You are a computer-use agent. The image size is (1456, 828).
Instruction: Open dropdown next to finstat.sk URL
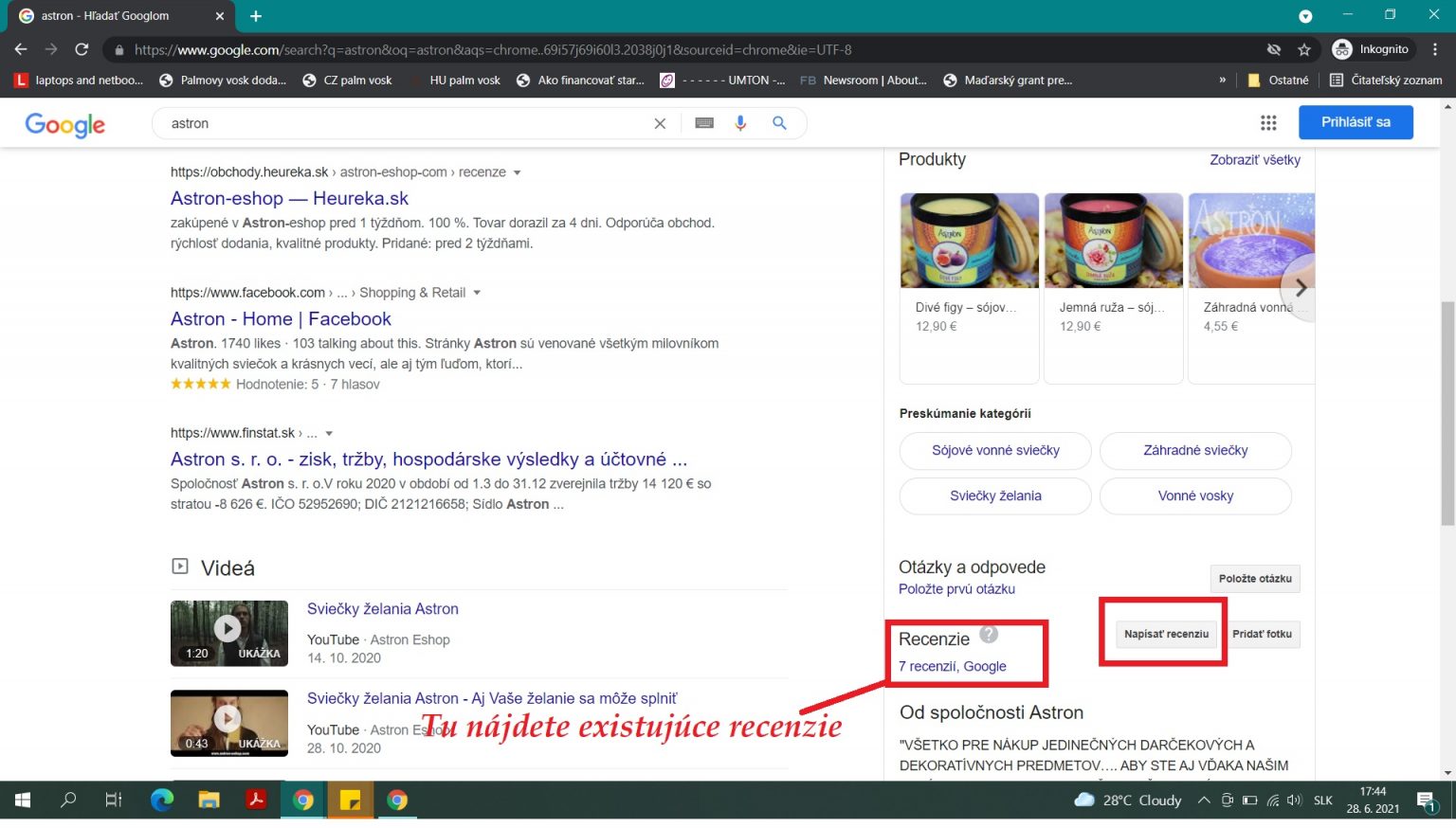tap(328, 433)
